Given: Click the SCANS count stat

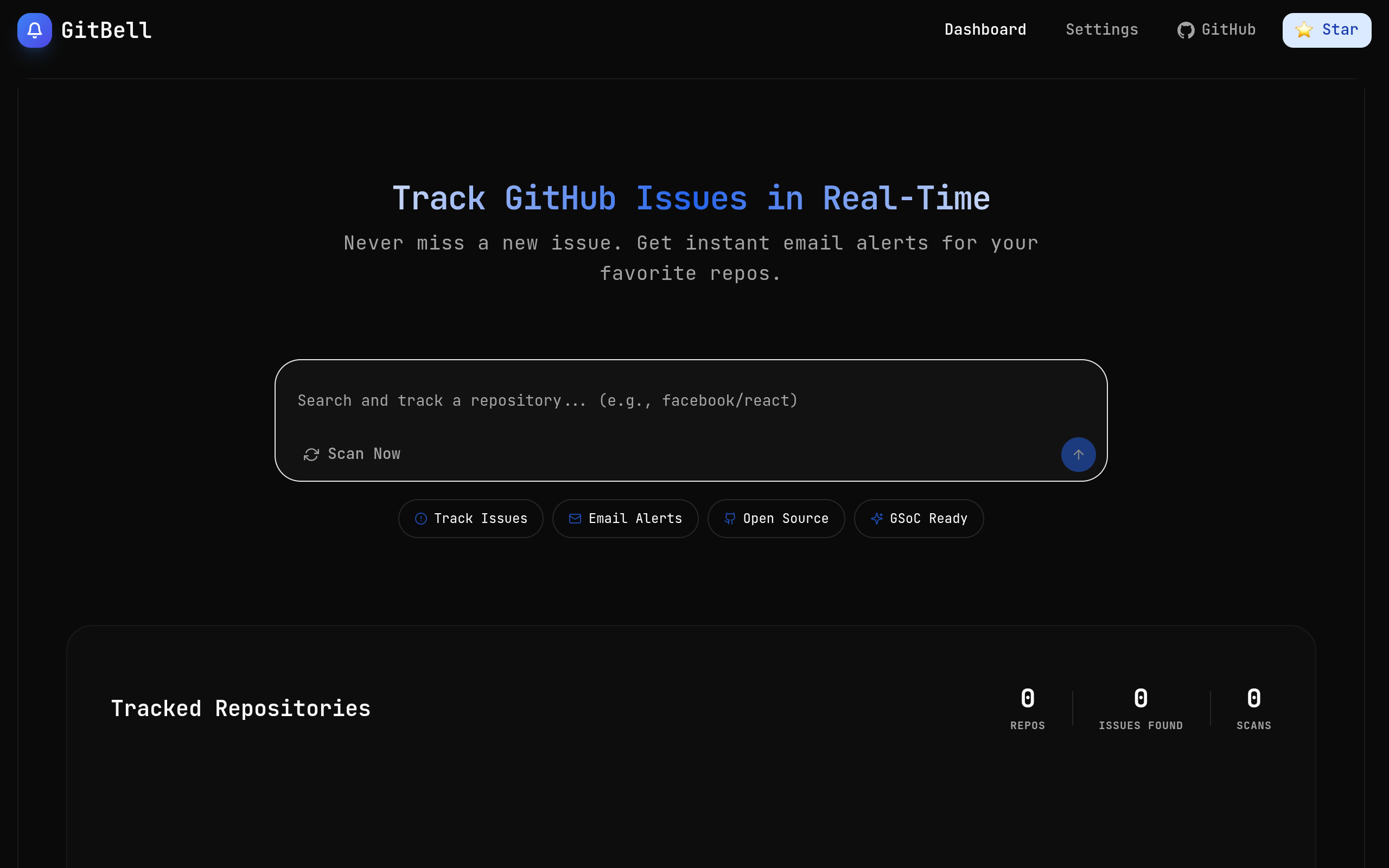Looking at the screenshot, I should (x=1253, y=709).
